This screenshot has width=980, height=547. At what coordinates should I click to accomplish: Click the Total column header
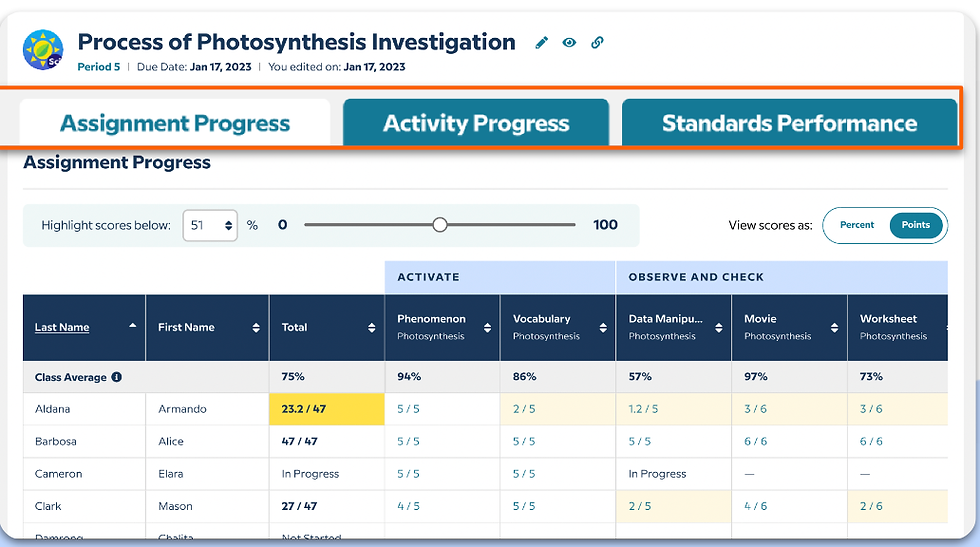pos(327,328)
